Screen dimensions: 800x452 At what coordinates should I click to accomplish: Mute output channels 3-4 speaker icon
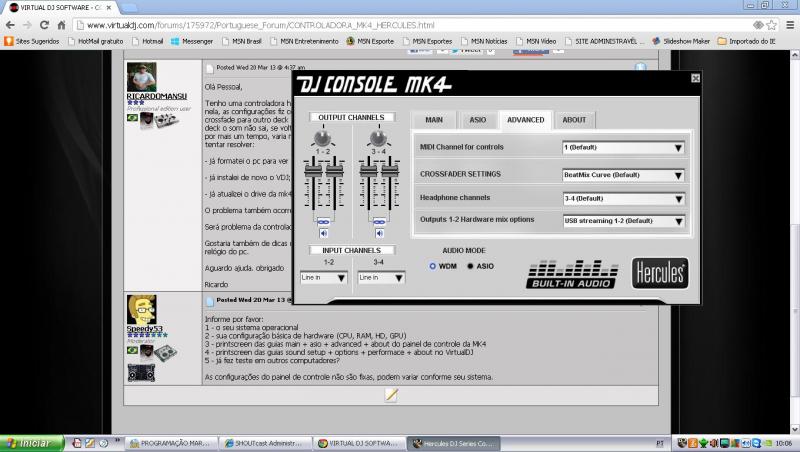379,233
